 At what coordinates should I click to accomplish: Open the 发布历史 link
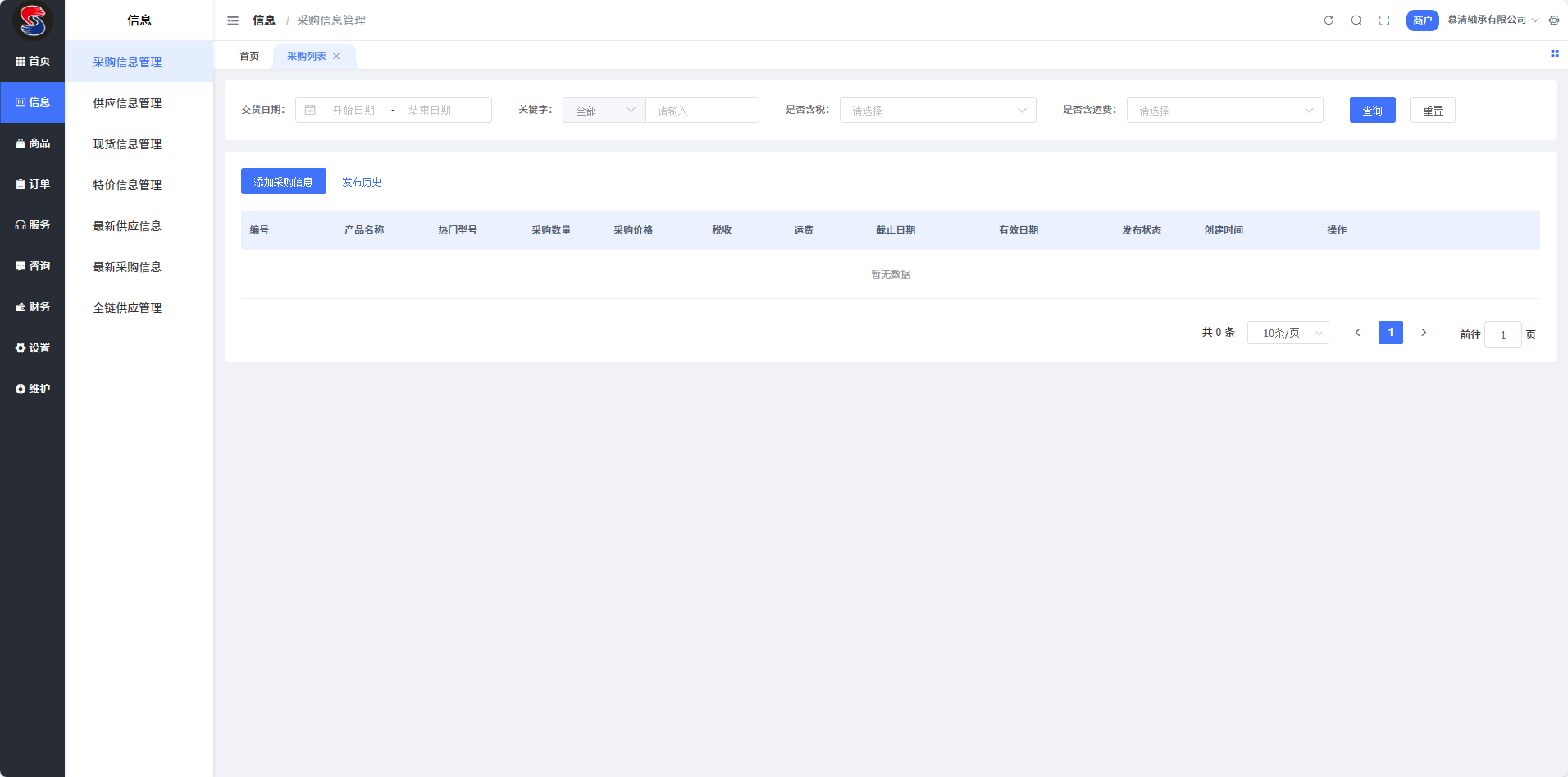pyautogui.click(x=362, y=182)
